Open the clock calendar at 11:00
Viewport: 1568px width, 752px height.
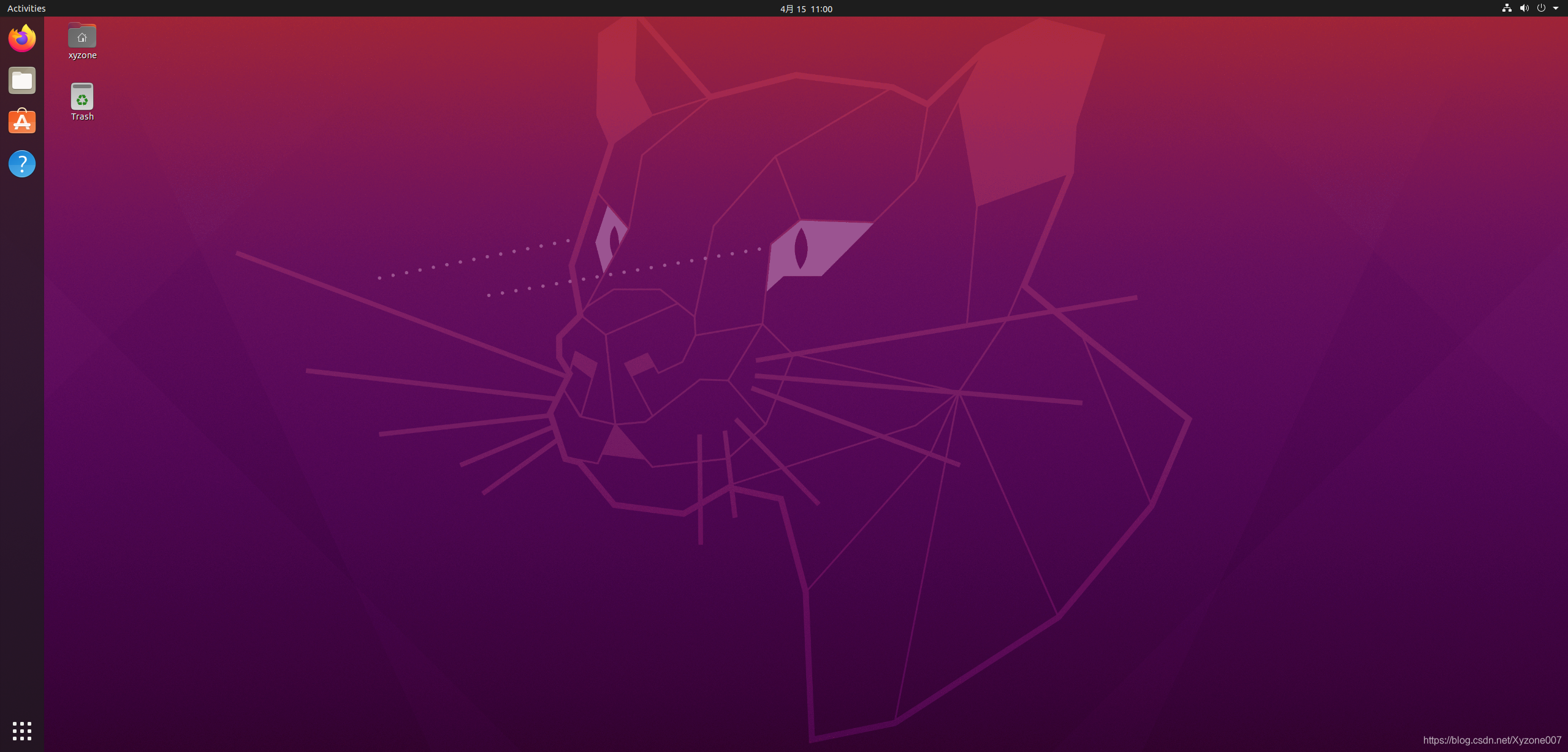806,9
